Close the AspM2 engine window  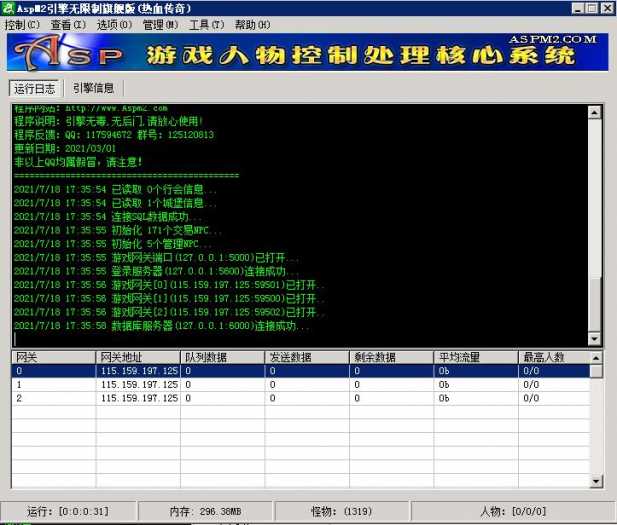[x=606, y=8]
